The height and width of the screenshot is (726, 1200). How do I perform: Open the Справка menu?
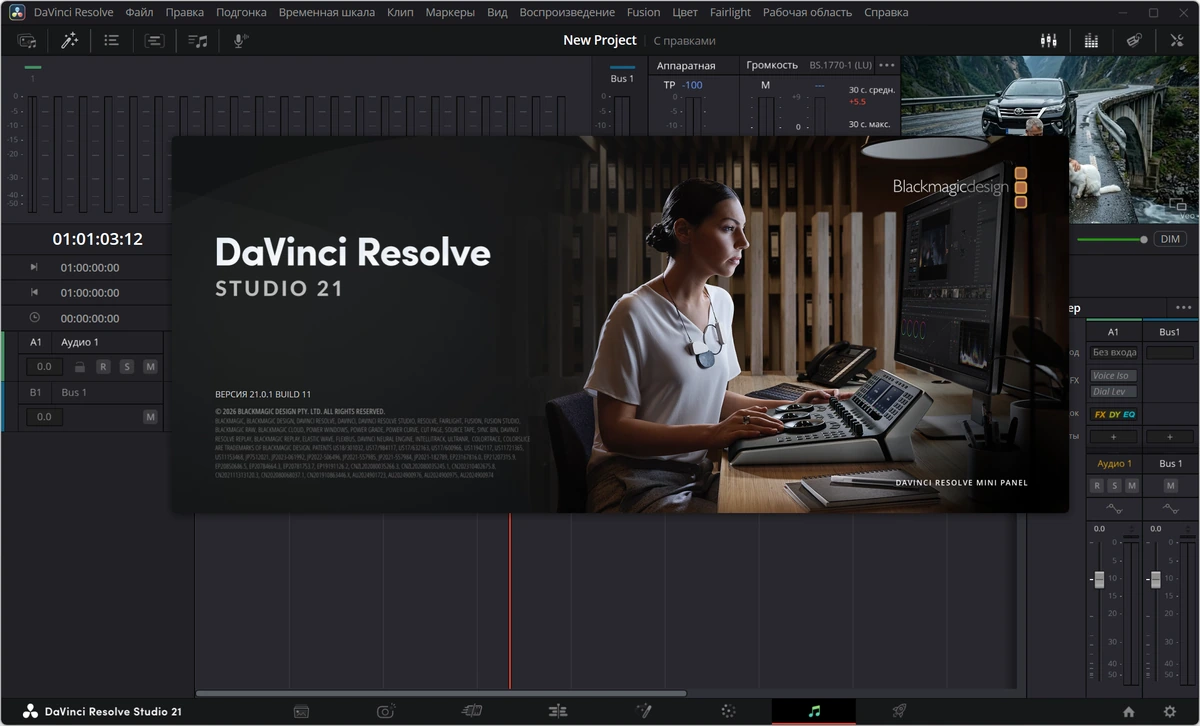tap(885, 12)
